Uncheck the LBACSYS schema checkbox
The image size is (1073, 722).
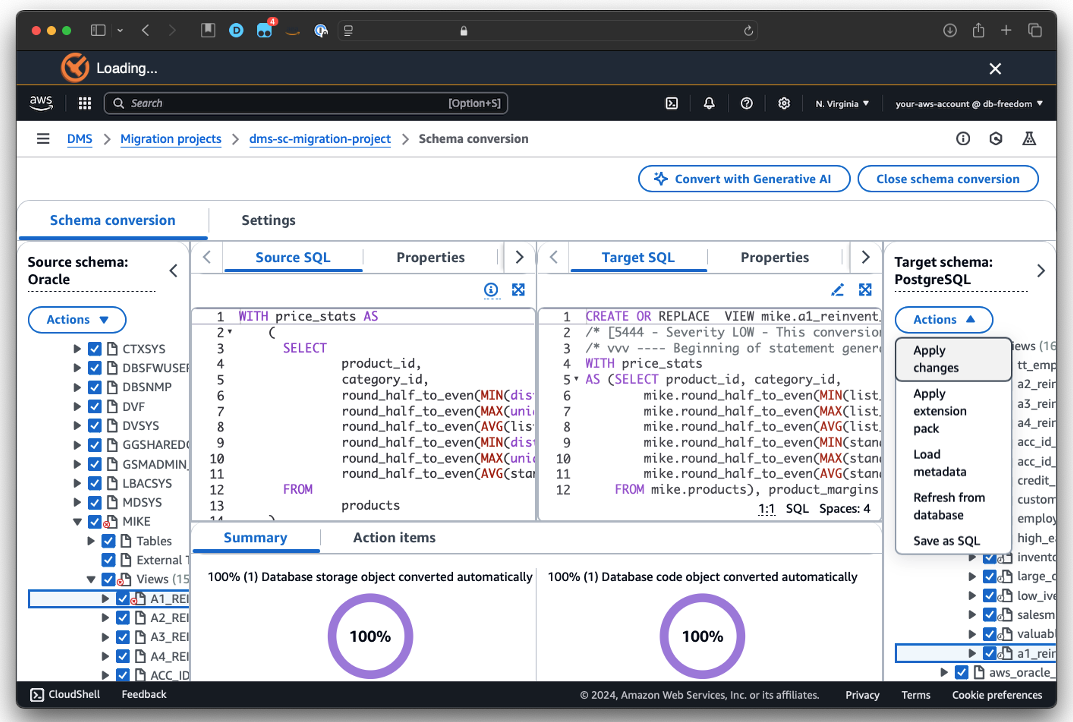[x=95, y=483]
